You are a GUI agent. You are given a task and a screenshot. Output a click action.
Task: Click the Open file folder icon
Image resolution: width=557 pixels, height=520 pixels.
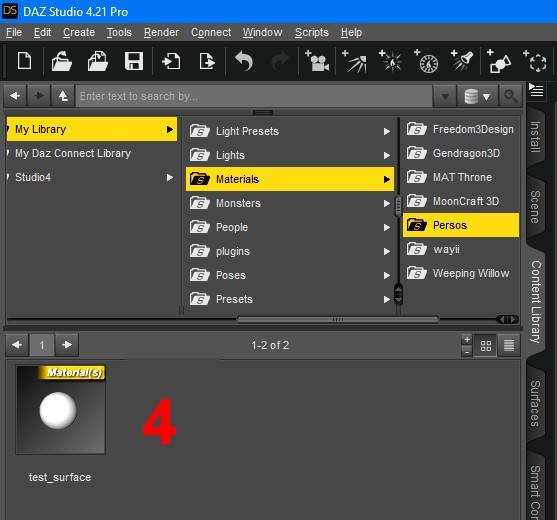61,61
